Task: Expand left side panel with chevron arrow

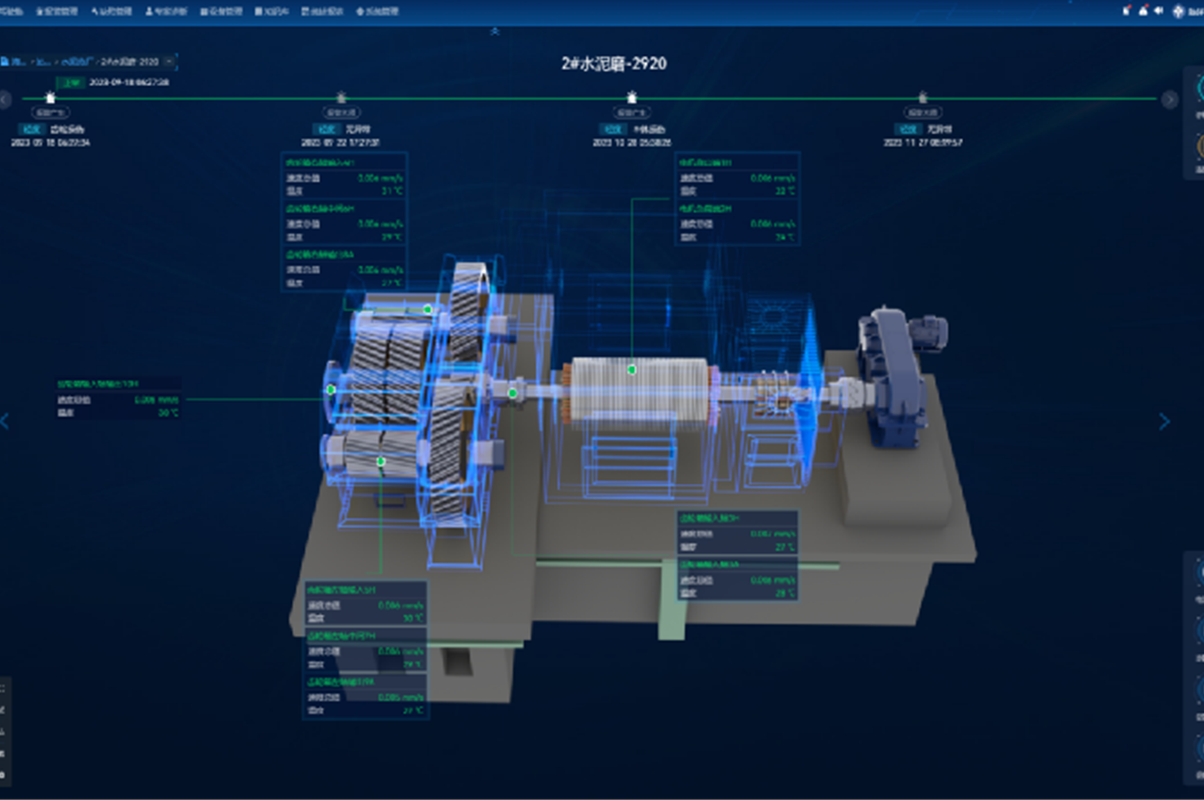Action: tap(5, 422)
